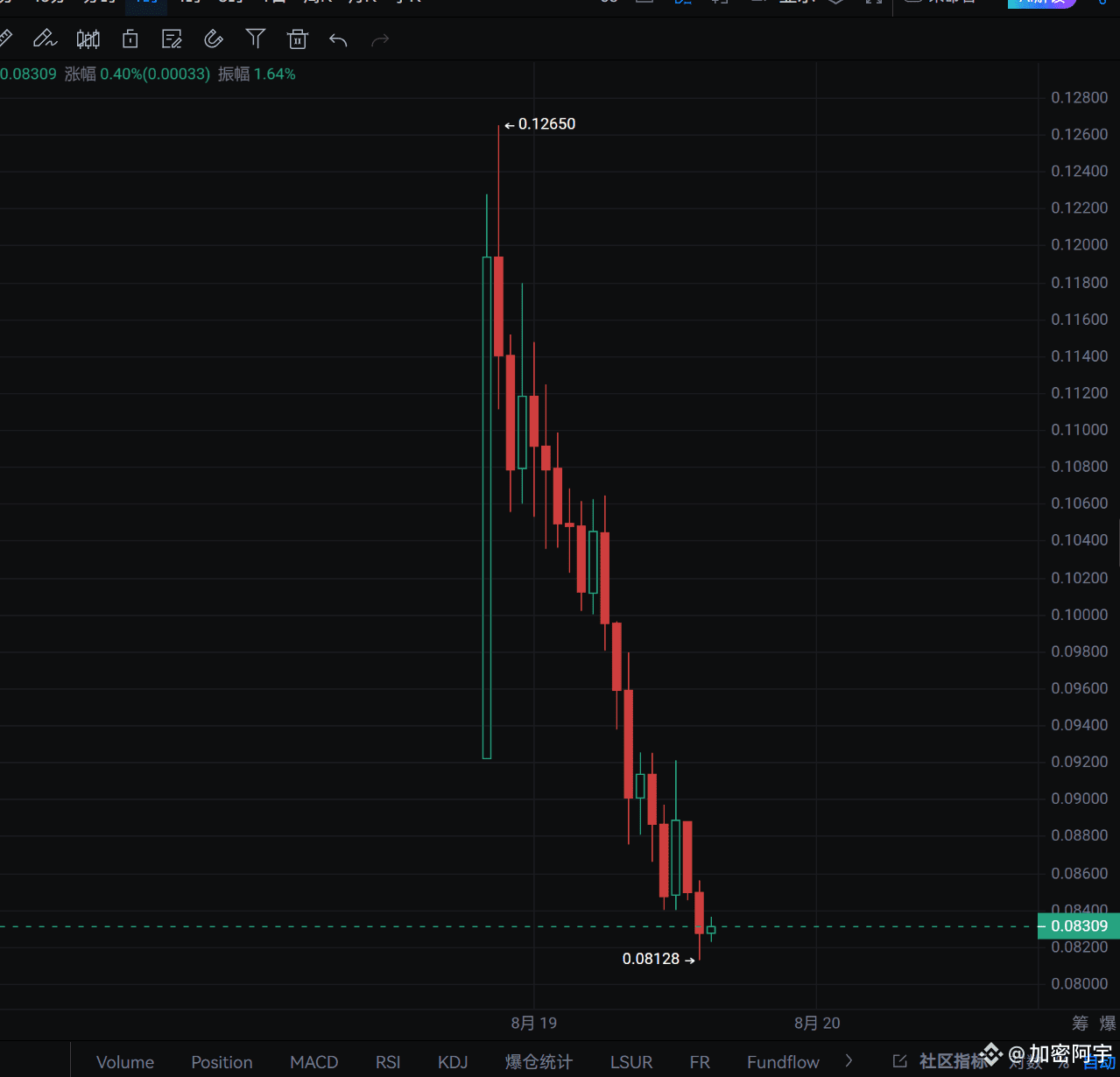Toggle the lock drawings icon
1120x1077 pixels.
(x=130, y=39)
